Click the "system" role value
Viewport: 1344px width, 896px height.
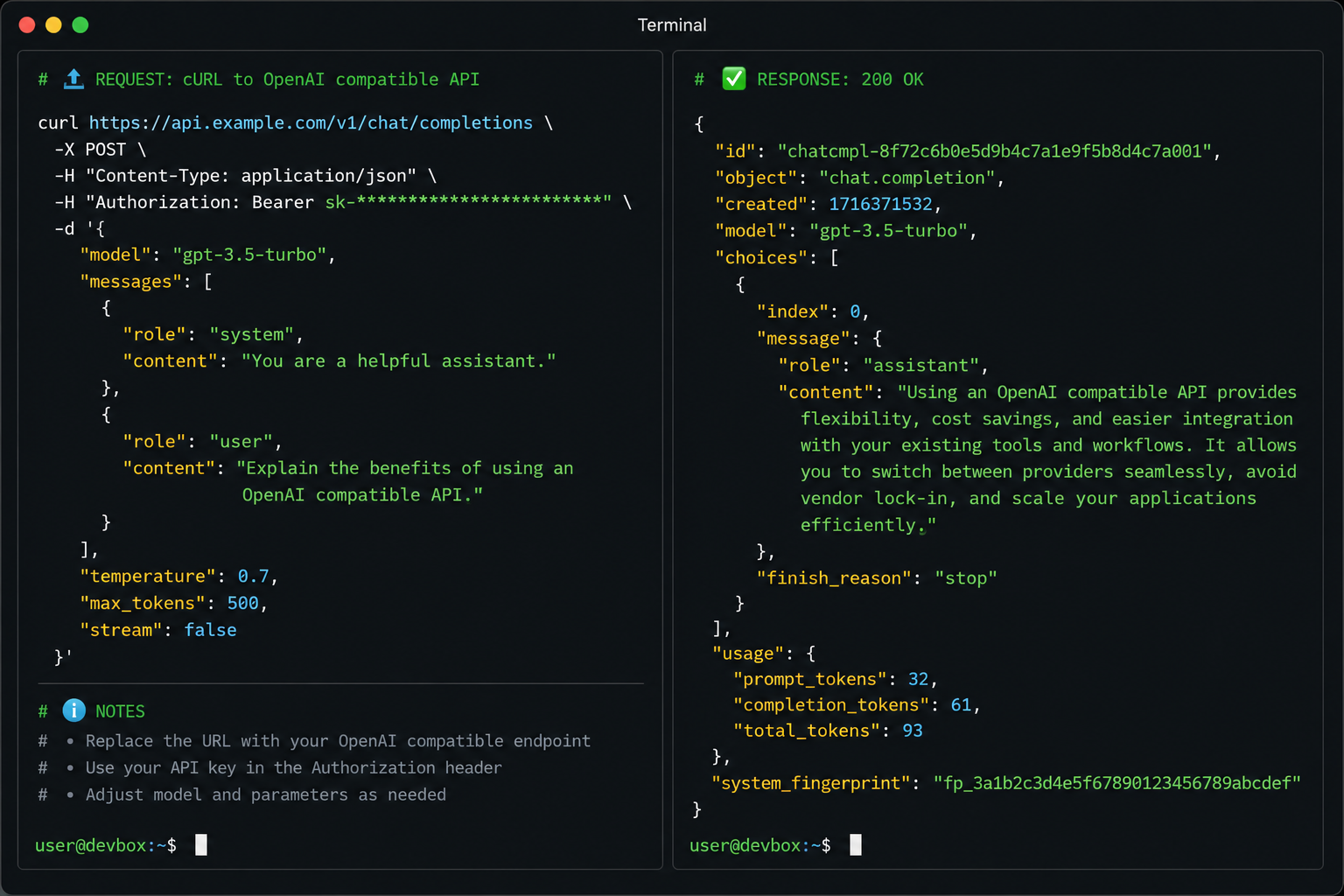pos(251,334)
